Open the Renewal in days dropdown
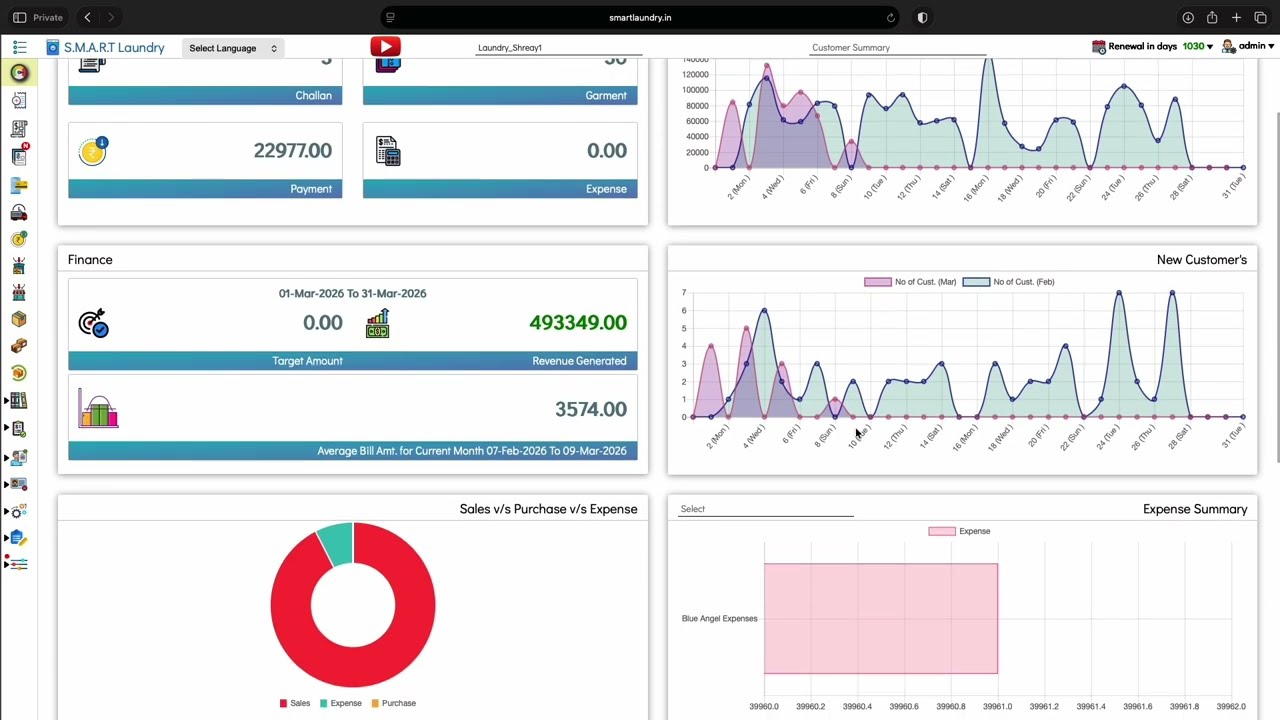Viewport: 1280px width, 720px height. click(1152, 46)
